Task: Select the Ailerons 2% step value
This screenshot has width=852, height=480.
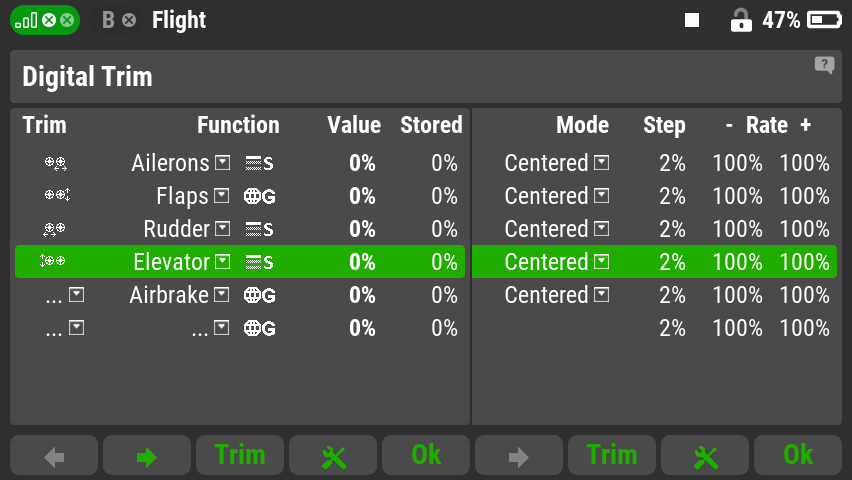Action: tap(672, 163)
